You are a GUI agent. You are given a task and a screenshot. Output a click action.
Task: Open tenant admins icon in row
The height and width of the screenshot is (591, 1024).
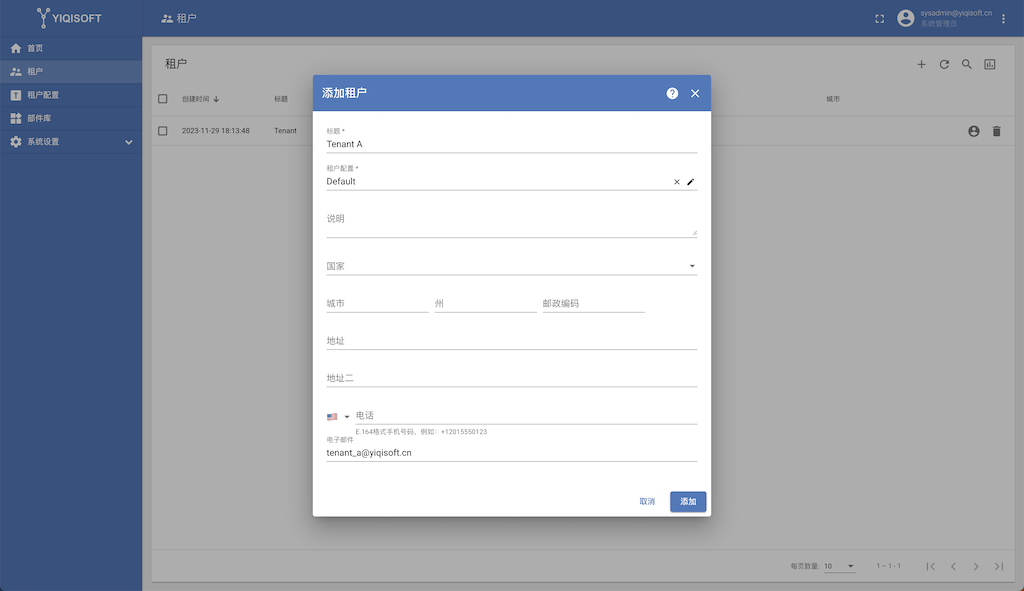pos(974,131)
